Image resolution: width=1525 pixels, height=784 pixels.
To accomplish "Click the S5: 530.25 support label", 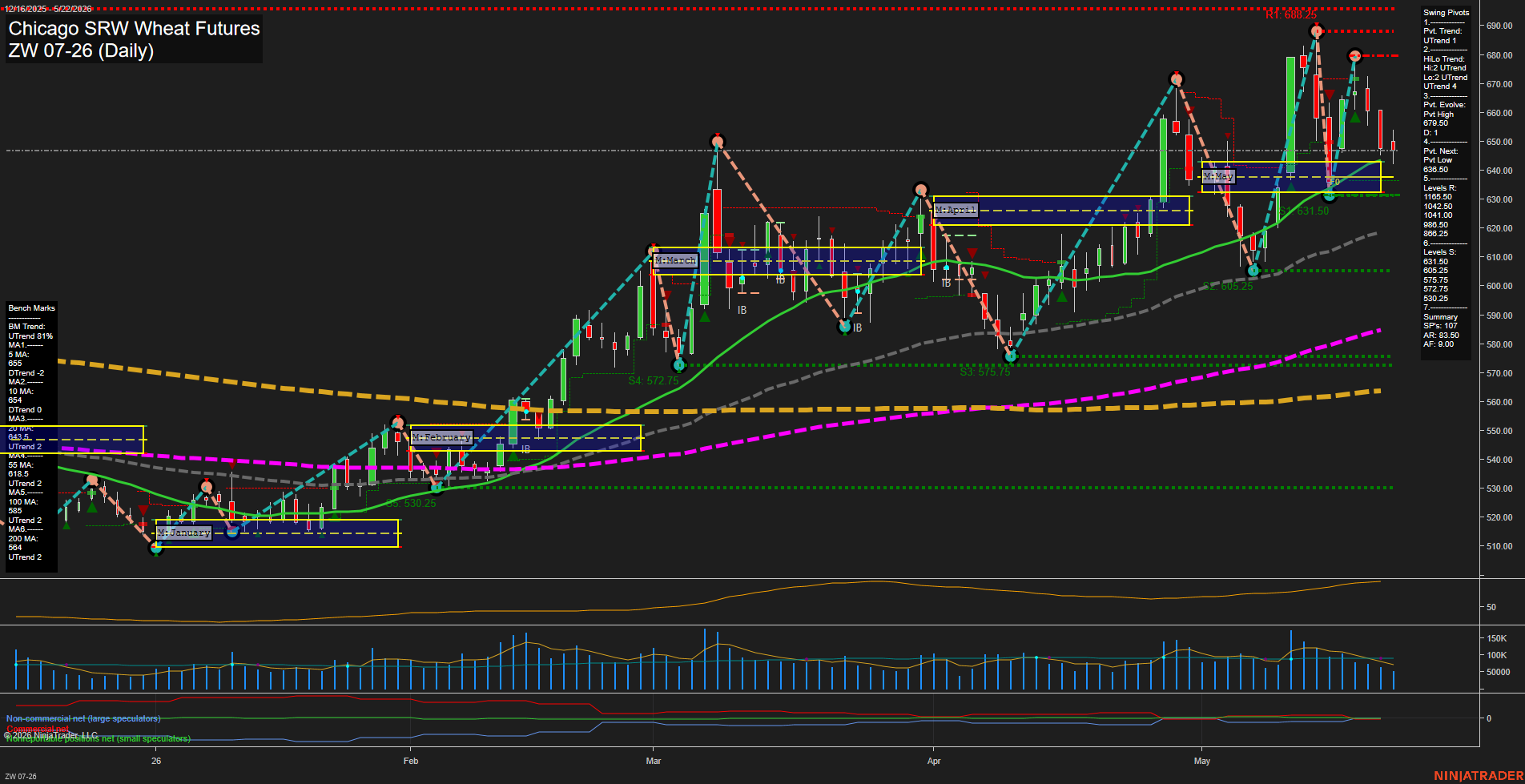I will point(411,504).
